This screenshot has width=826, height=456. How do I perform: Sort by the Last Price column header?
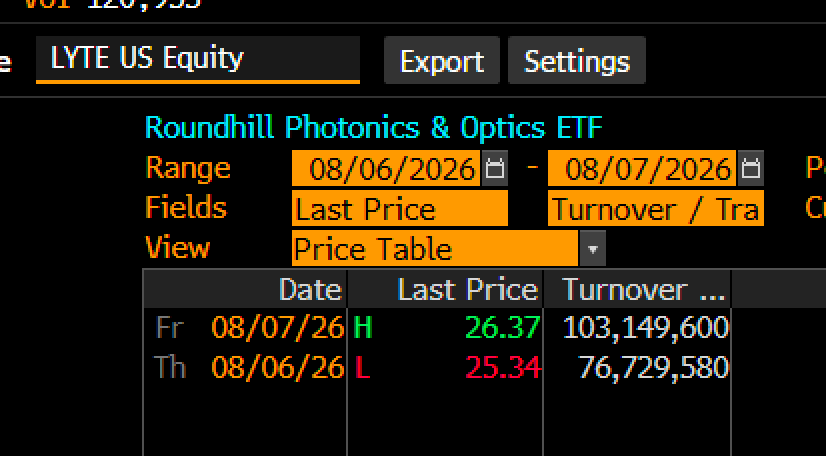[445, 289]
